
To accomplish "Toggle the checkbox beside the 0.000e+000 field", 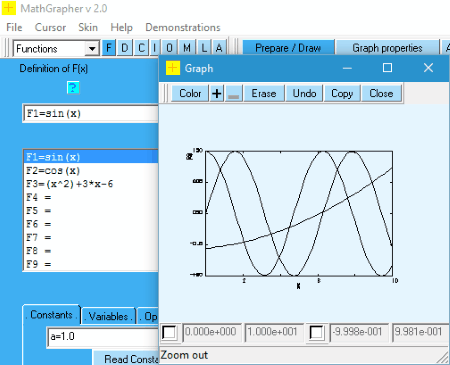I will 169,332.
